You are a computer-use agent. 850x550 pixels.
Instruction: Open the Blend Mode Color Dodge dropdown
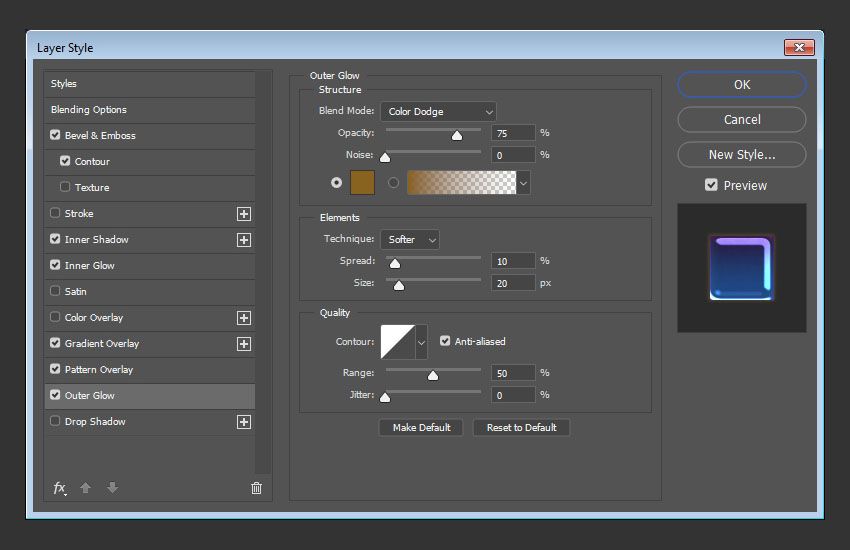coord(439,112)
